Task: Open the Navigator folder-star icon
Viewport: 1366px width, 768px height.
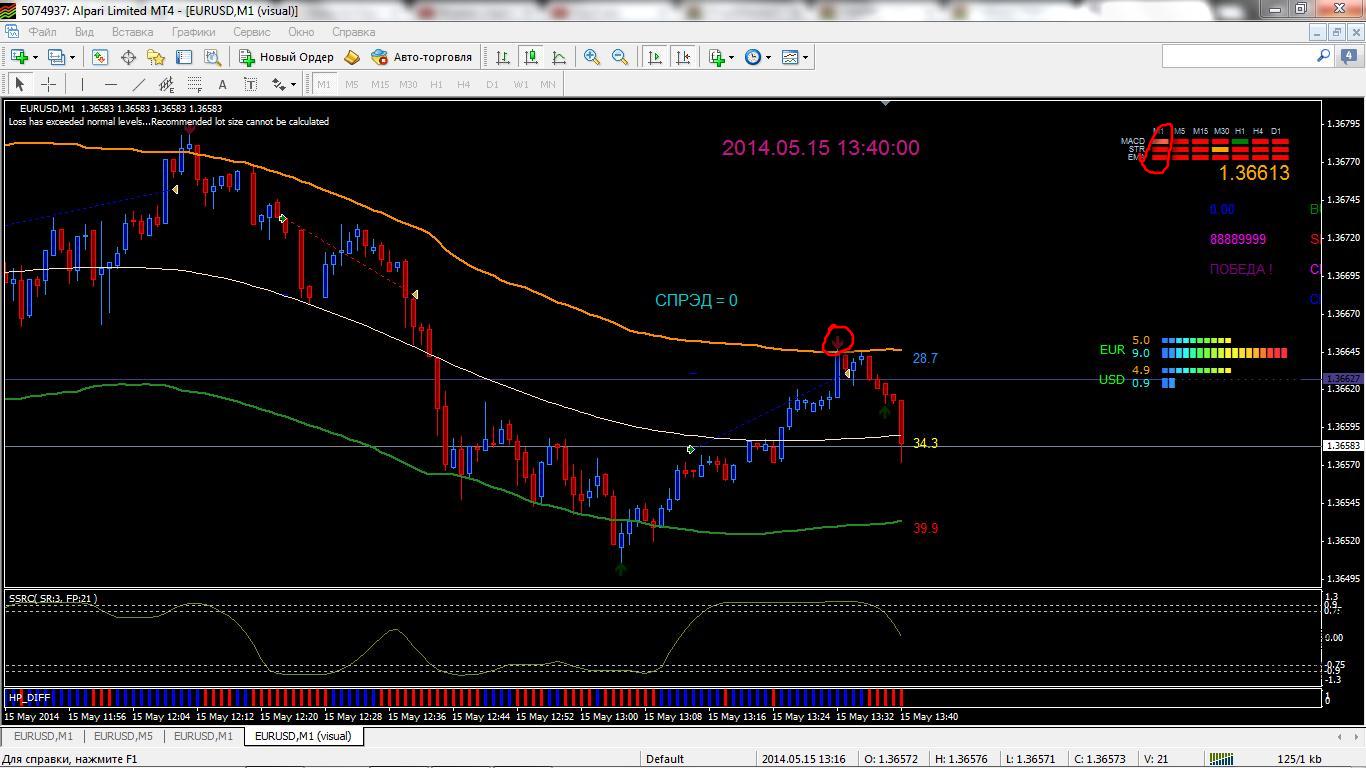Action: click(156, 57)
